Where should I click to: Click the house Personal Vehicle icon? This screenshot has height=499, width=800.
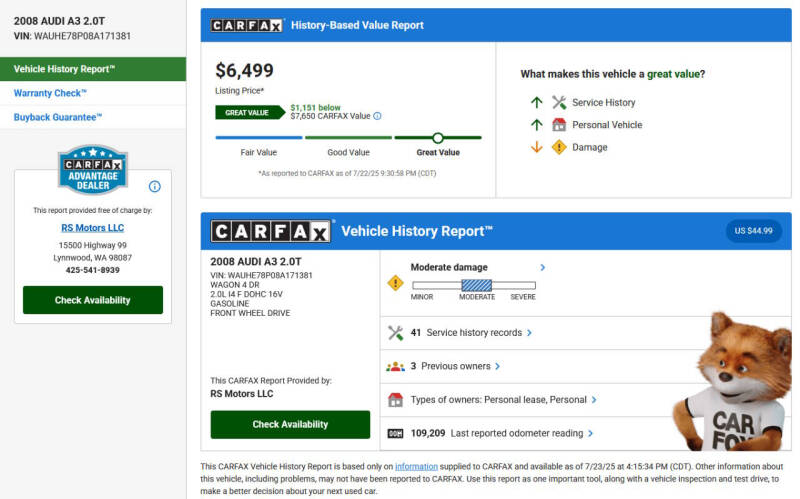[559, 125]
